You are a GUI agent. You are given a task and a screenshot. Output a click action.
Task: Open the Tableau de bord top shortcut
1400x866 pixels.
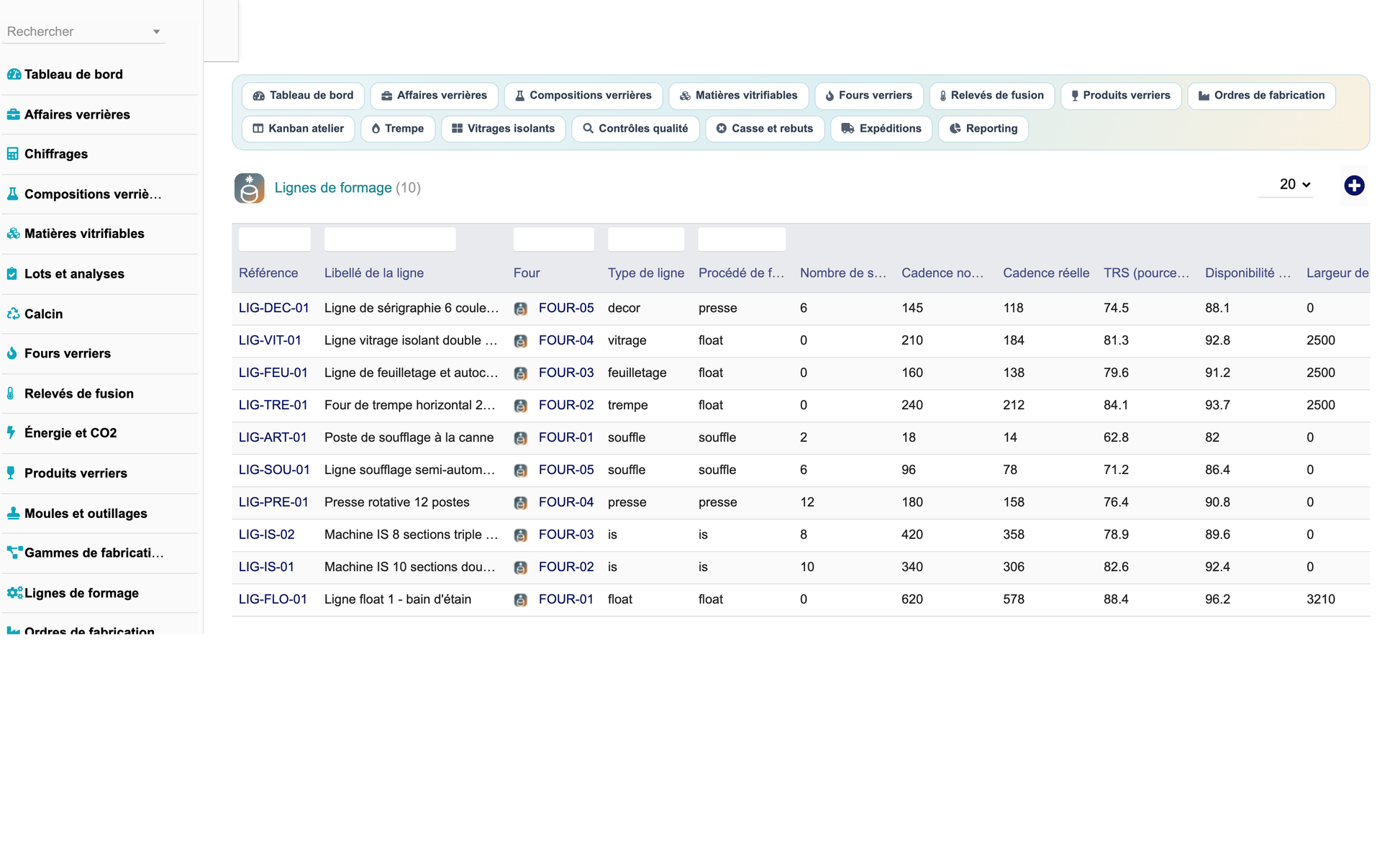pos(303,96)
